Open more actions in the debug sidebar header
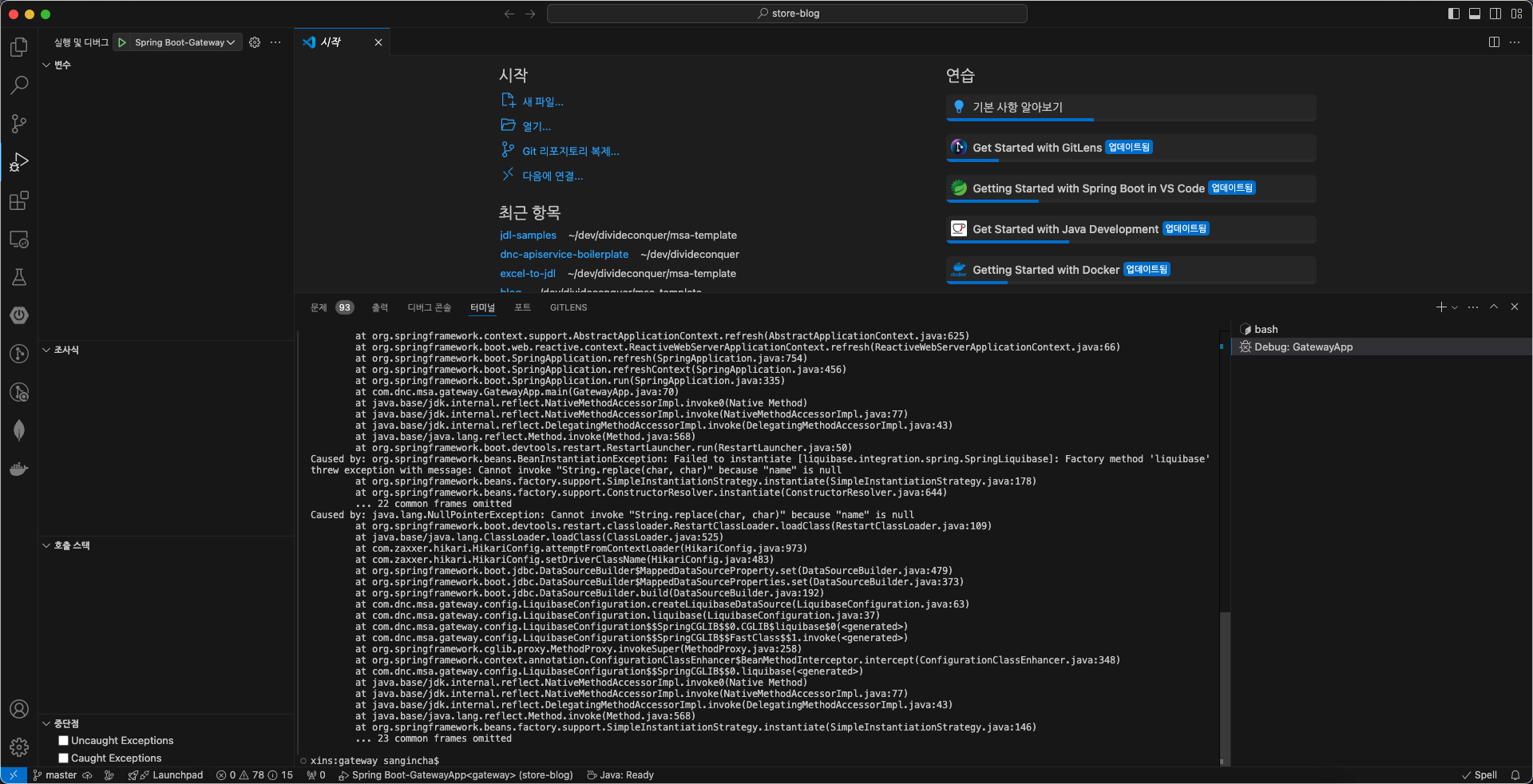1533x784 pixels. tap(275, 42)
